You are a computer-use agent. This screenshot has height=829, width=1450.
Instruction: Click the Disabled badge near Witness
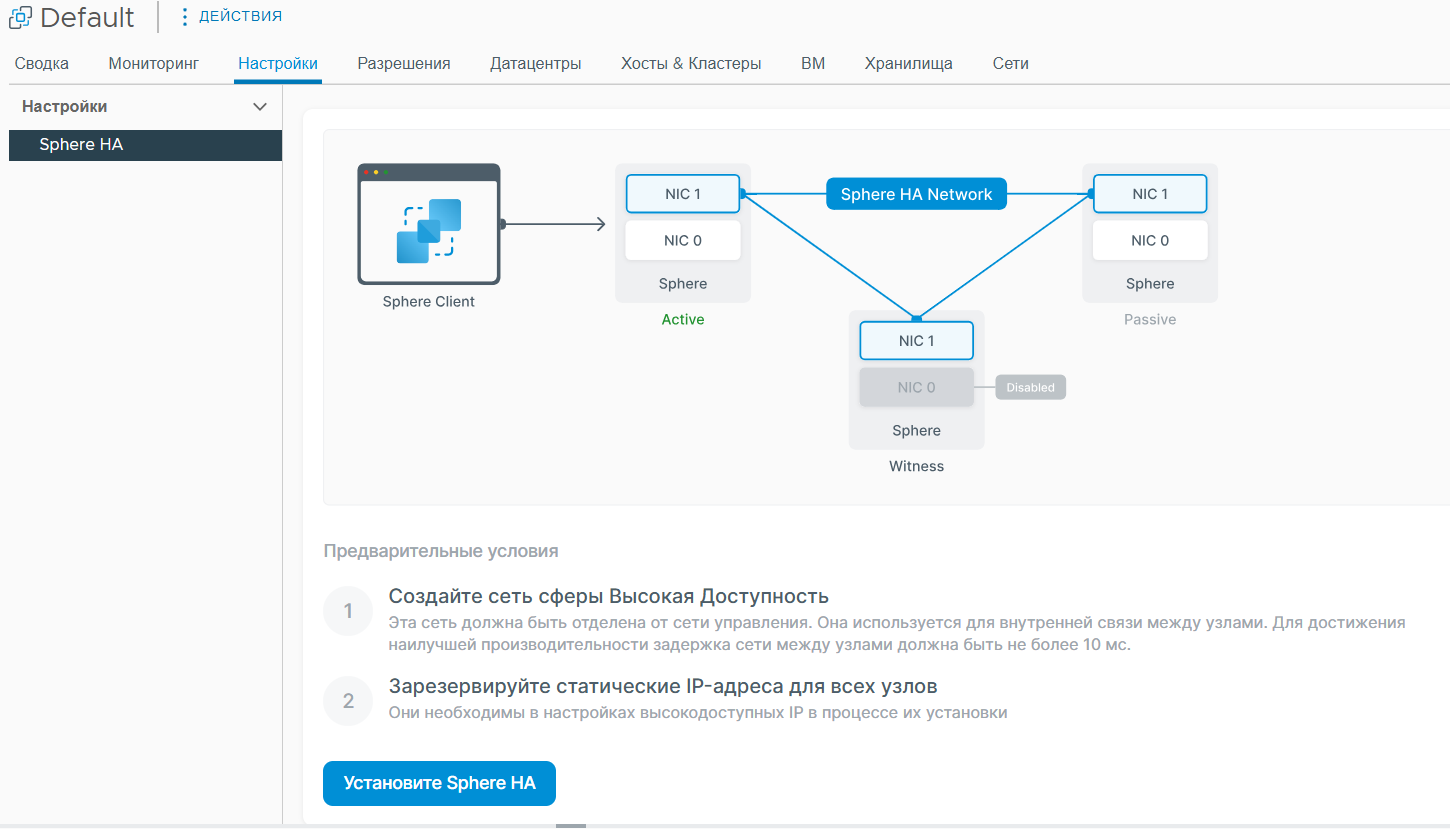tap(1031, 387)
